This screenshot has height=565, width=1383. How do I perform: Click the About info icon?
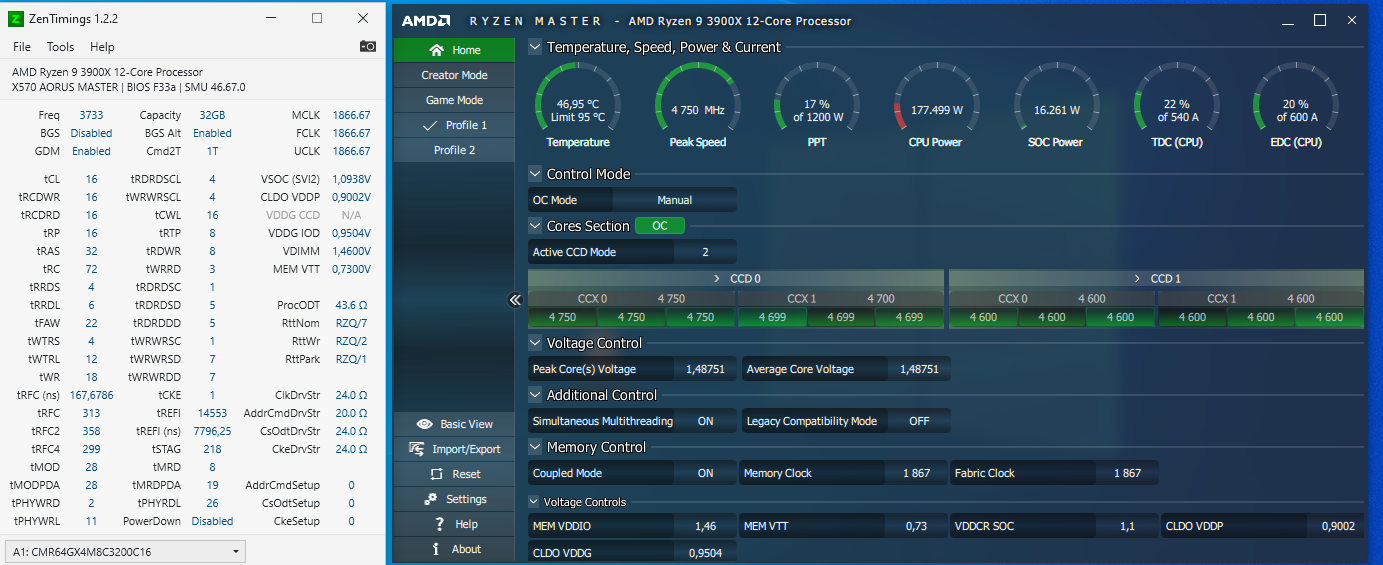(435, 549)
